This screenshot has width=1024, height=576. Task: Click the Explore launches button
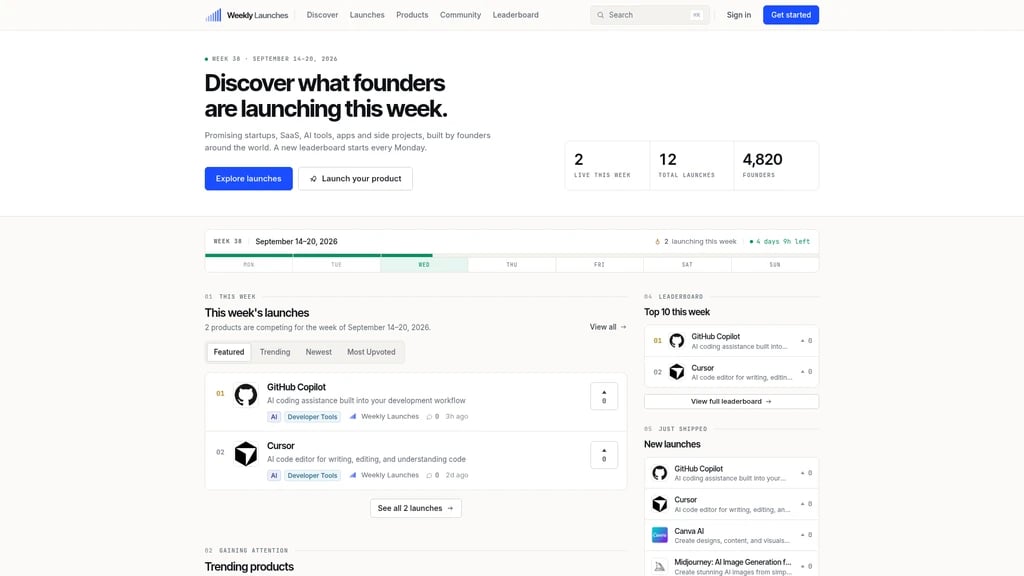[x=249, y=179]
